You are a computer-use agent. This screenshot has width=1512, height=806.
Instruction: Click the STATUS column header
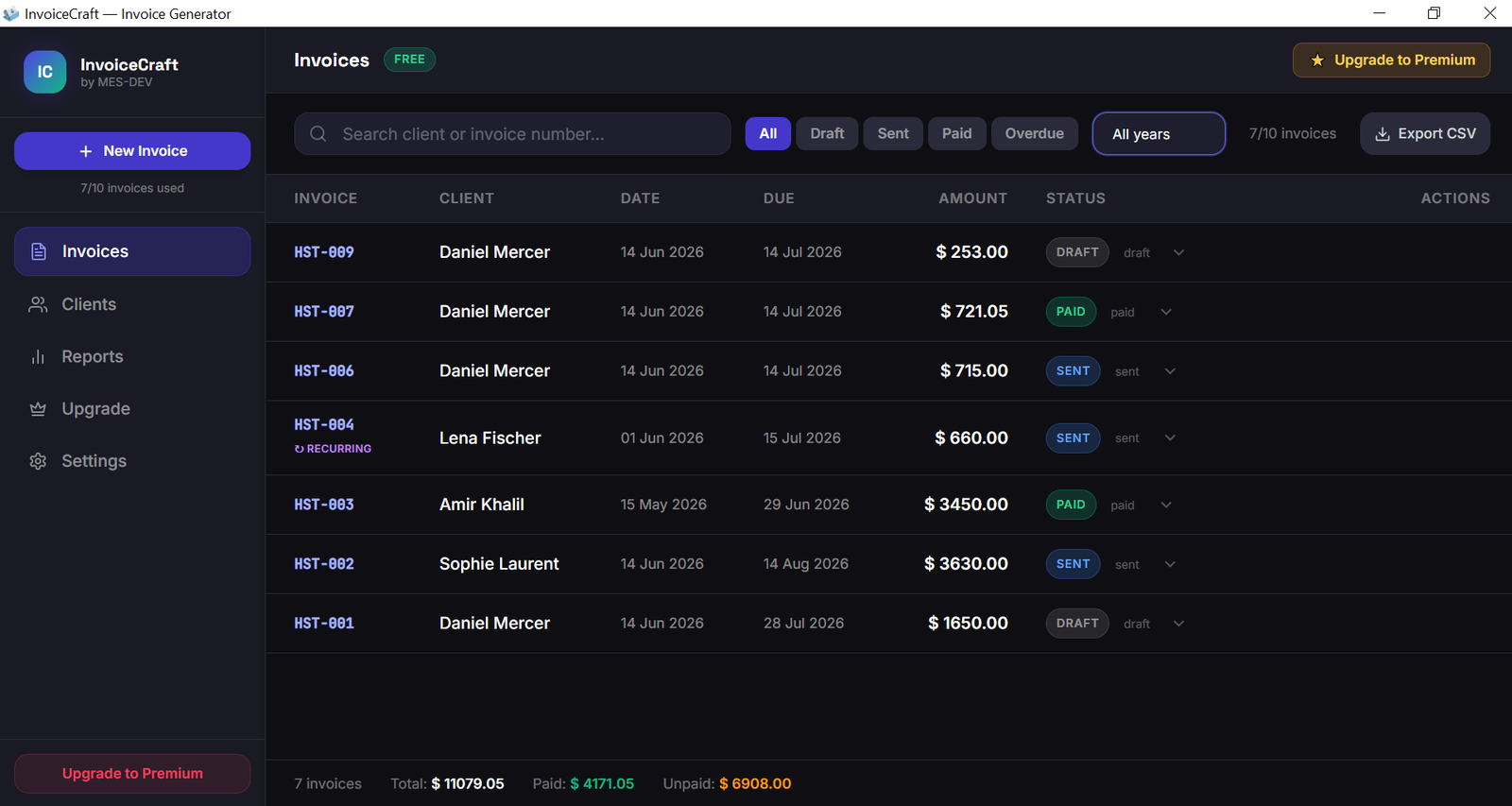[x=1075, y=198]
